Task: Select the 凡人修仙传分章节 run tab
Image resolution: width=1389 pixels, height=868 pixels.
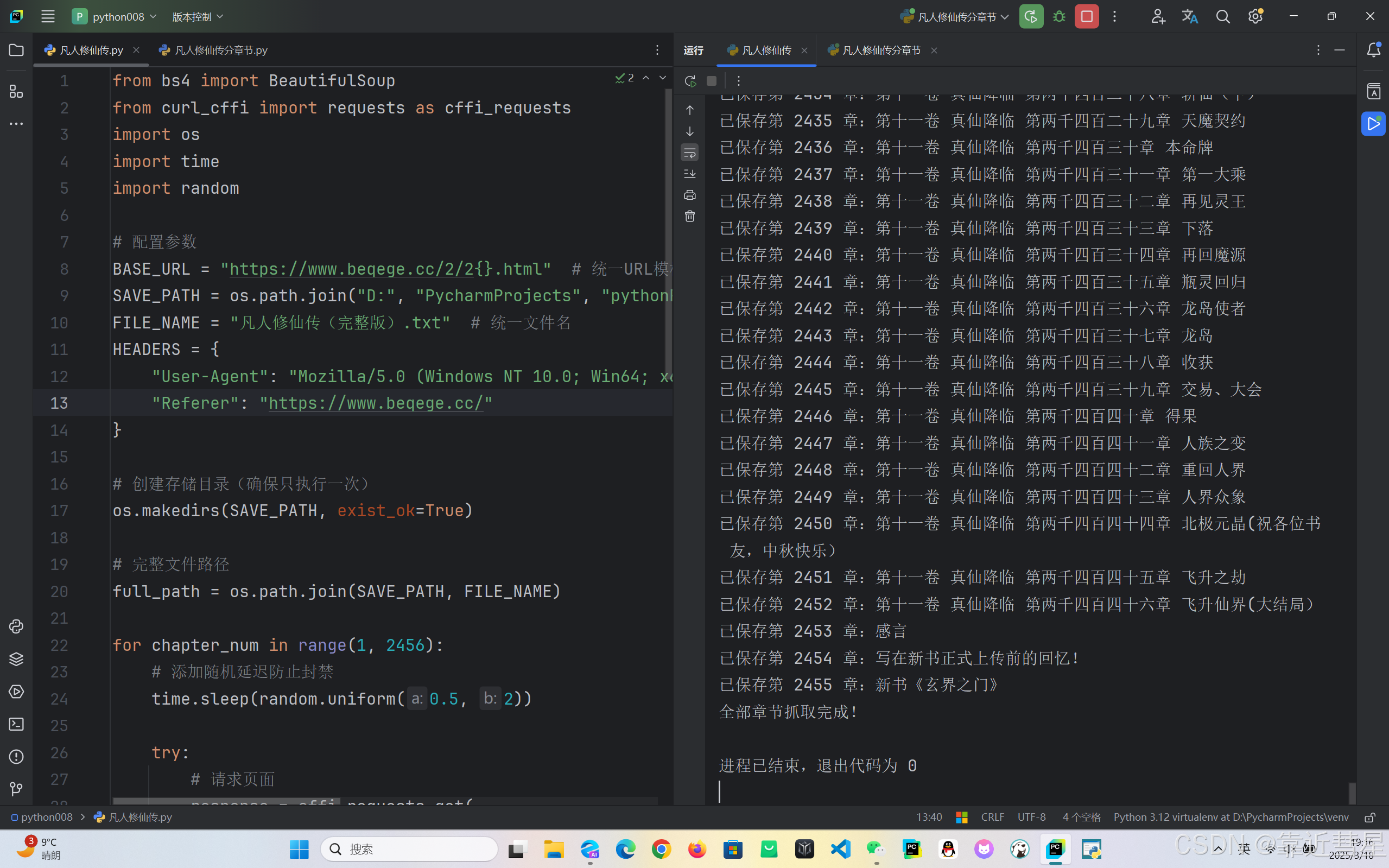Action: [880, 50]
